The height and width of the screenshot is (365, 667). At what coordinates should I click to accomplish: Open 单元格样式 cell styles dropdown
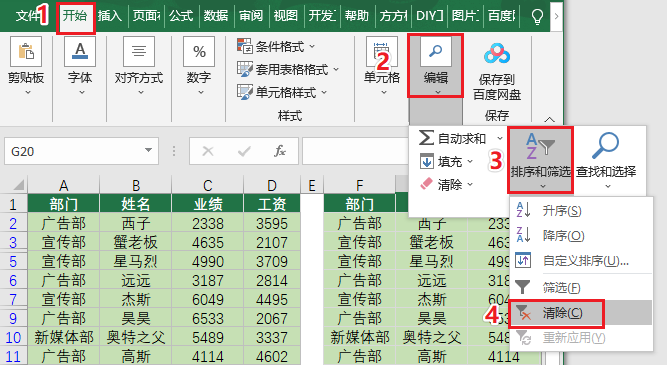282,92
